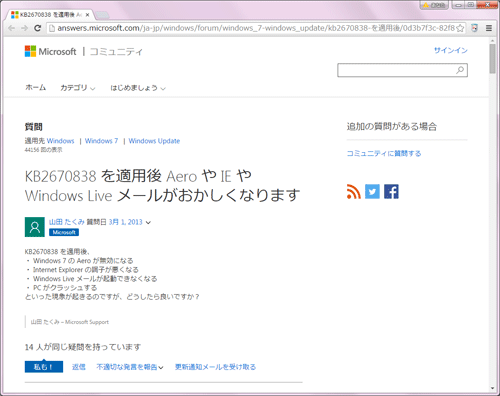Open the RSS feed icon

click(354, 191)
